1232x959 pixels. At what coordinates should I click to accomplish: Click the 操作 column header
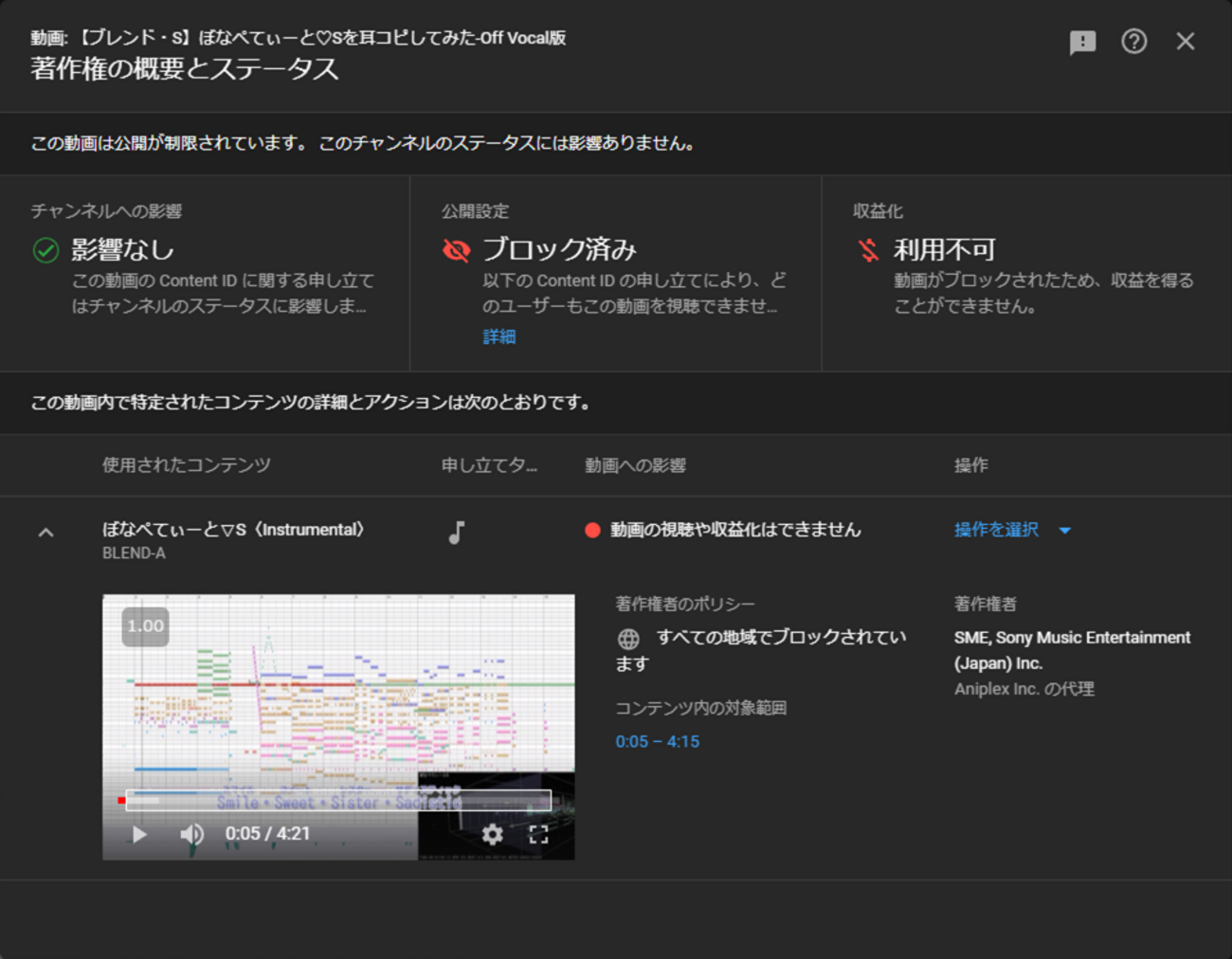[x=970, y=465]
